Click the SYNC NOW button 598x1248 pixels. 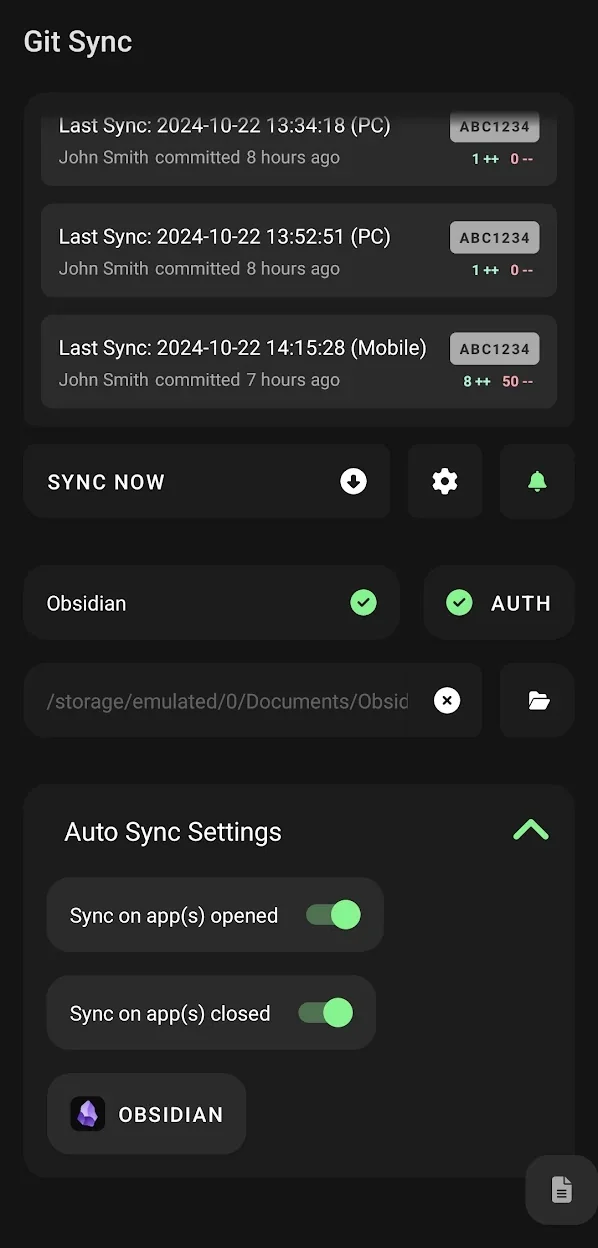click(x=206, y=481)
